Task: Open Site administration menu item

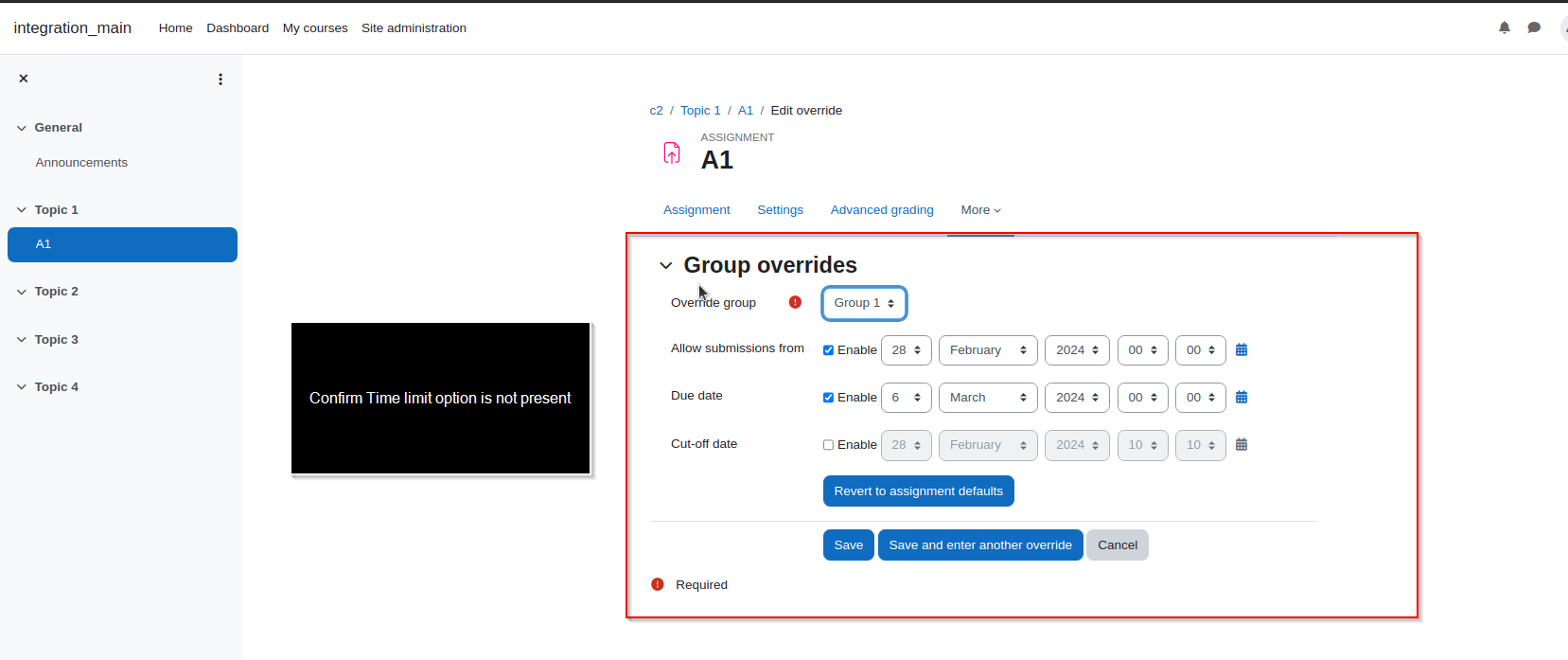Action: (414, 28)
